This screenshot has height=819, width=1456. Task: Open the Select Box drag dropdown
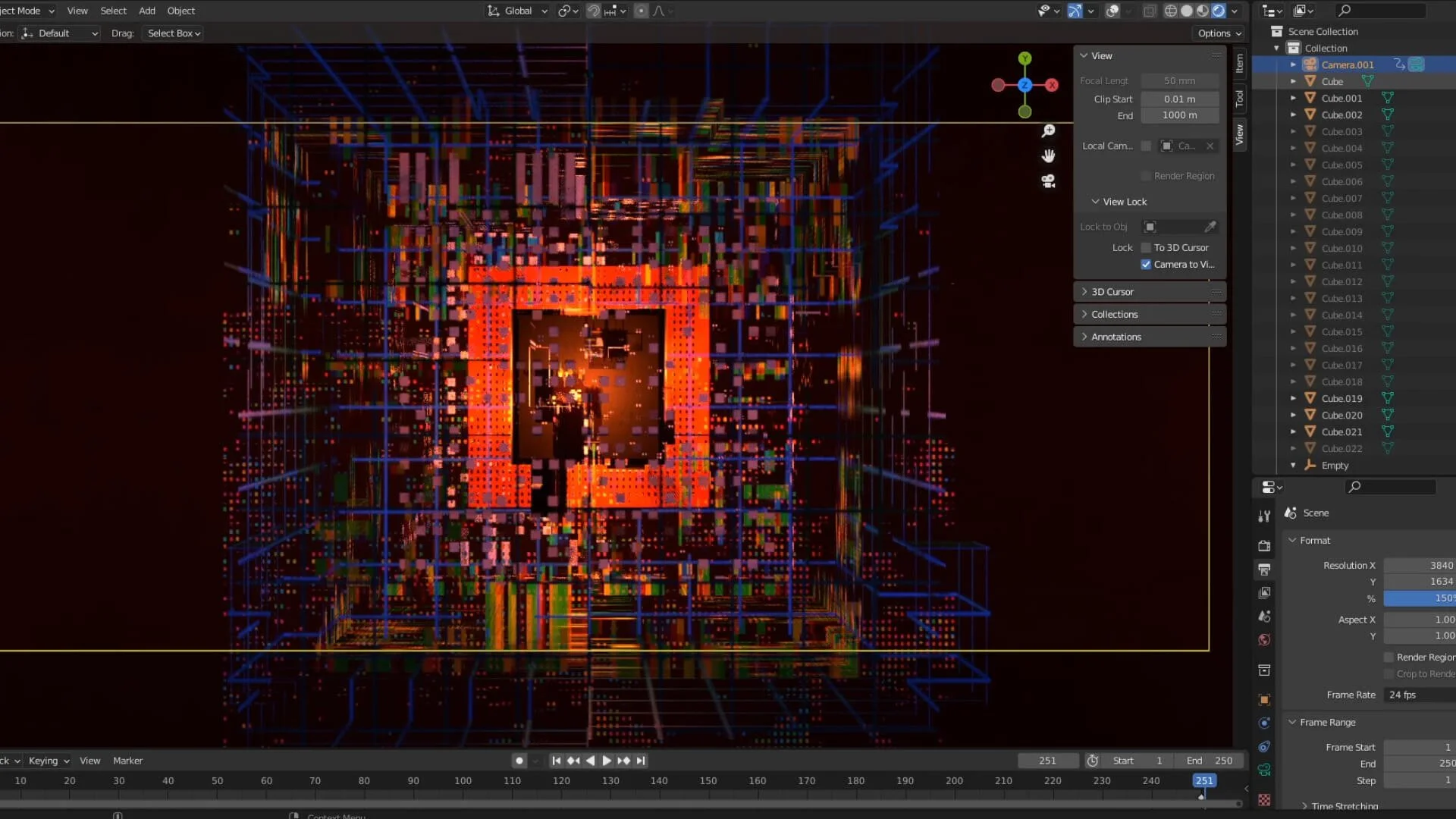[x=173, y=33]
